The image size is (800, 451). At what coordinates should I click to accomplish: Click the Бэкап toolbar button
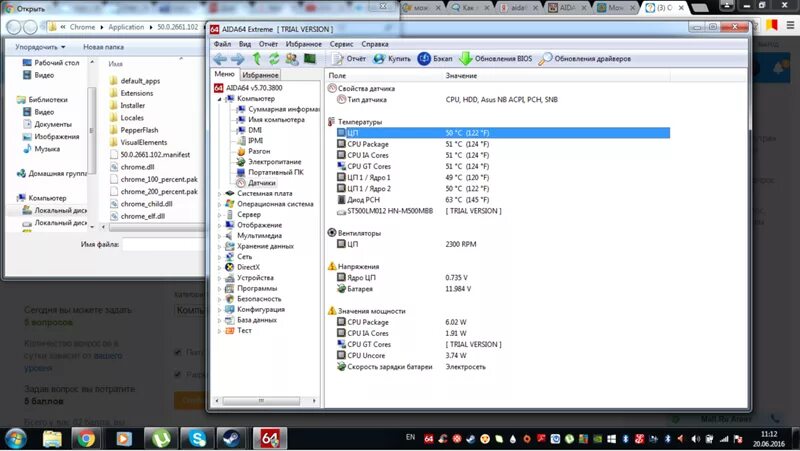point(435,59)
